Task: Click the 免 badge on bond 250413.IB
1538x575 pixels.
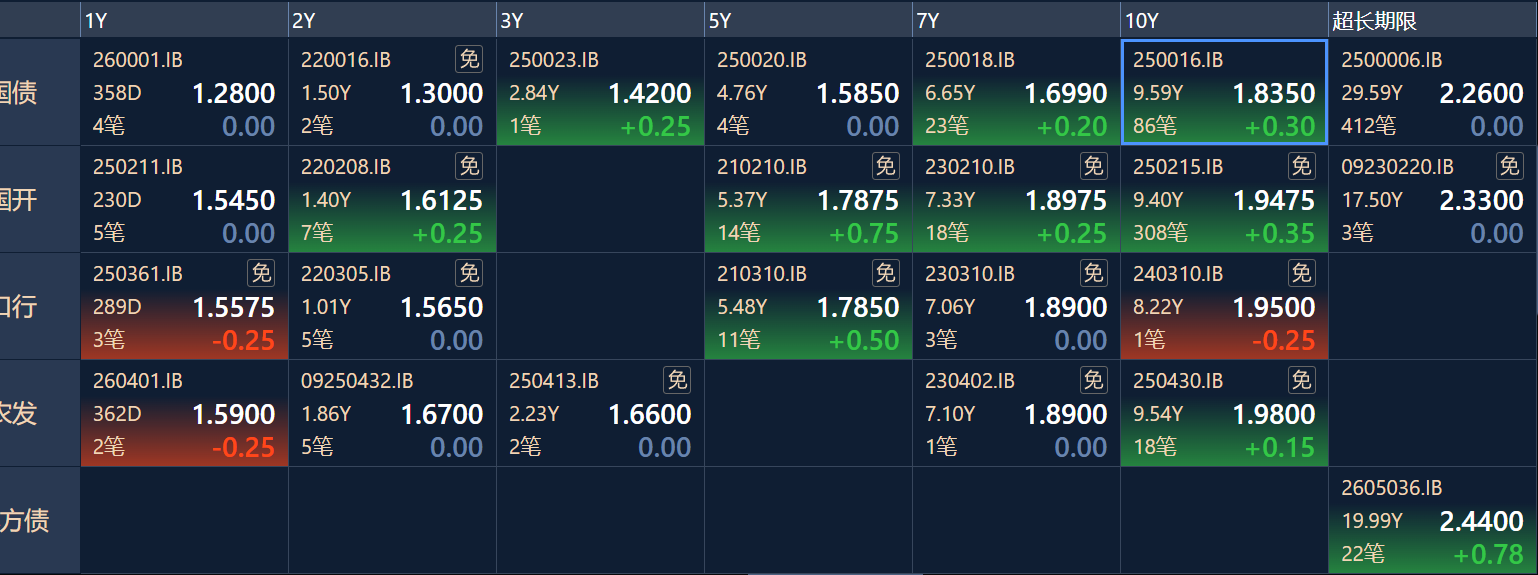Action: pos(677,380)
